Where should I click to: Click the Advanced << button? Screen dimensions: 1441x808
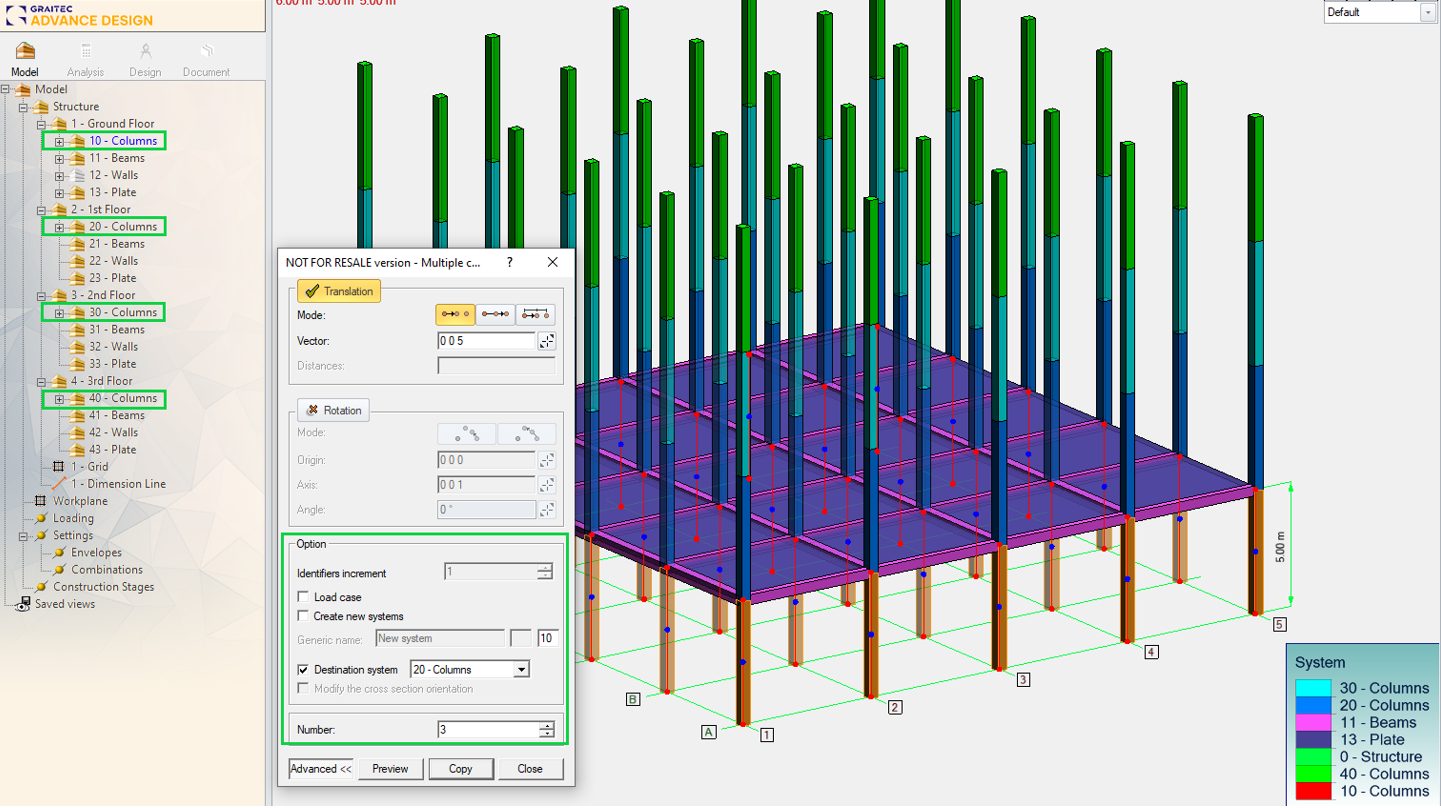(x=320, y=769)
